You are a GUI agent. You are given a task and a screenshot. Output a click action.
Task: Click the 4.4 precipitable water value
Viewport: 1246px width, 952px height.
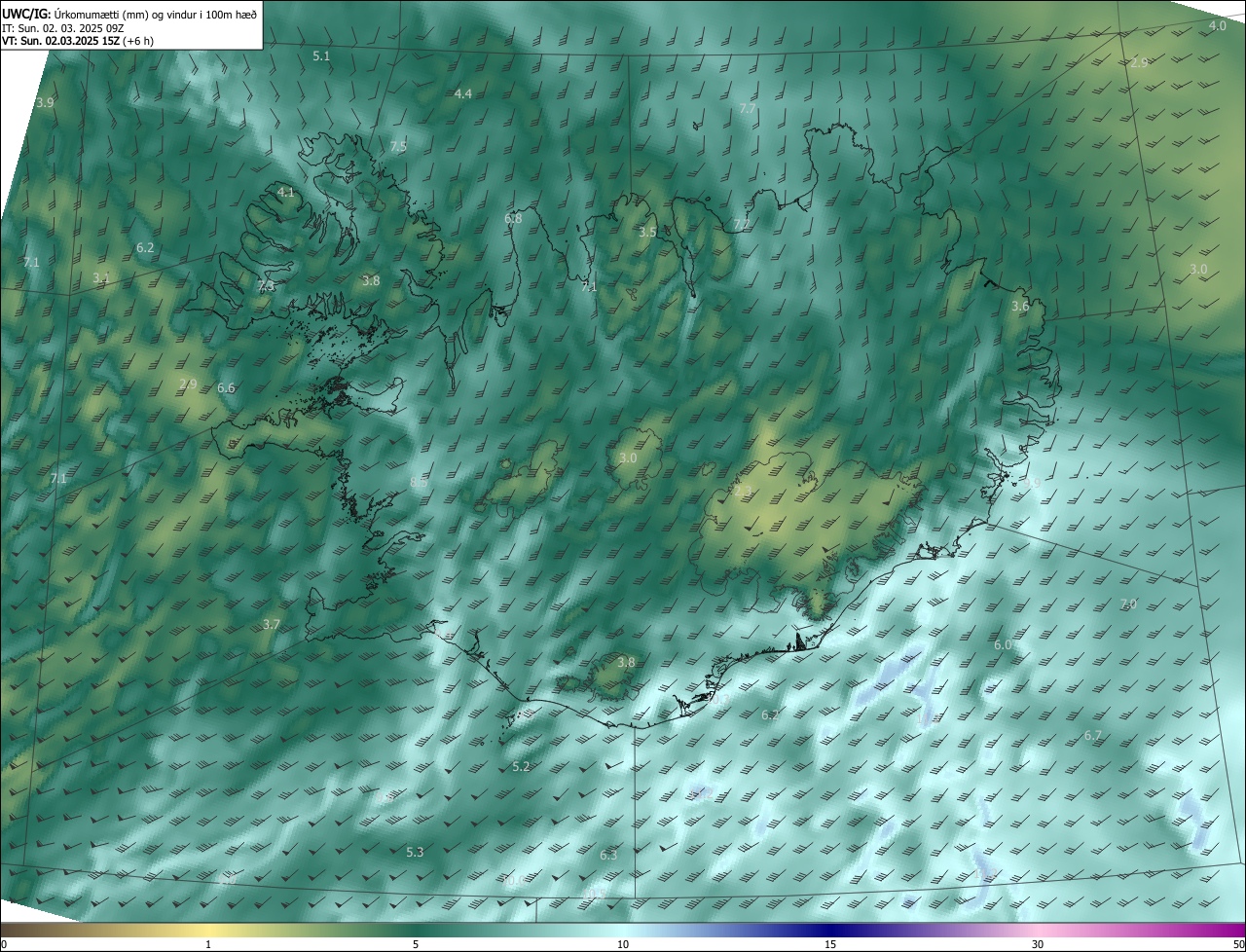(463, 93)
